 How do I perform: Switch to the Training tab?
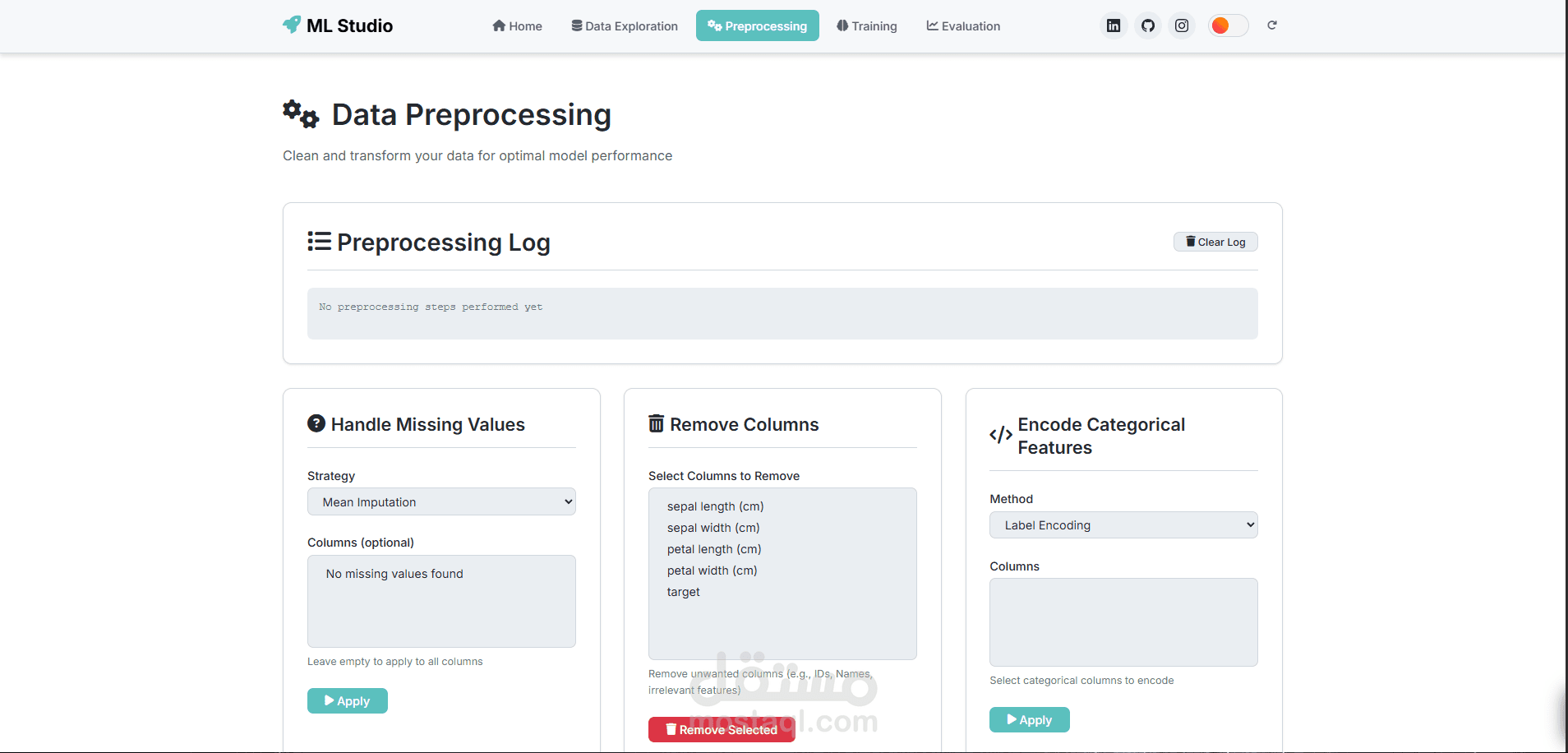pyautogui.click(x=867, y=26)
